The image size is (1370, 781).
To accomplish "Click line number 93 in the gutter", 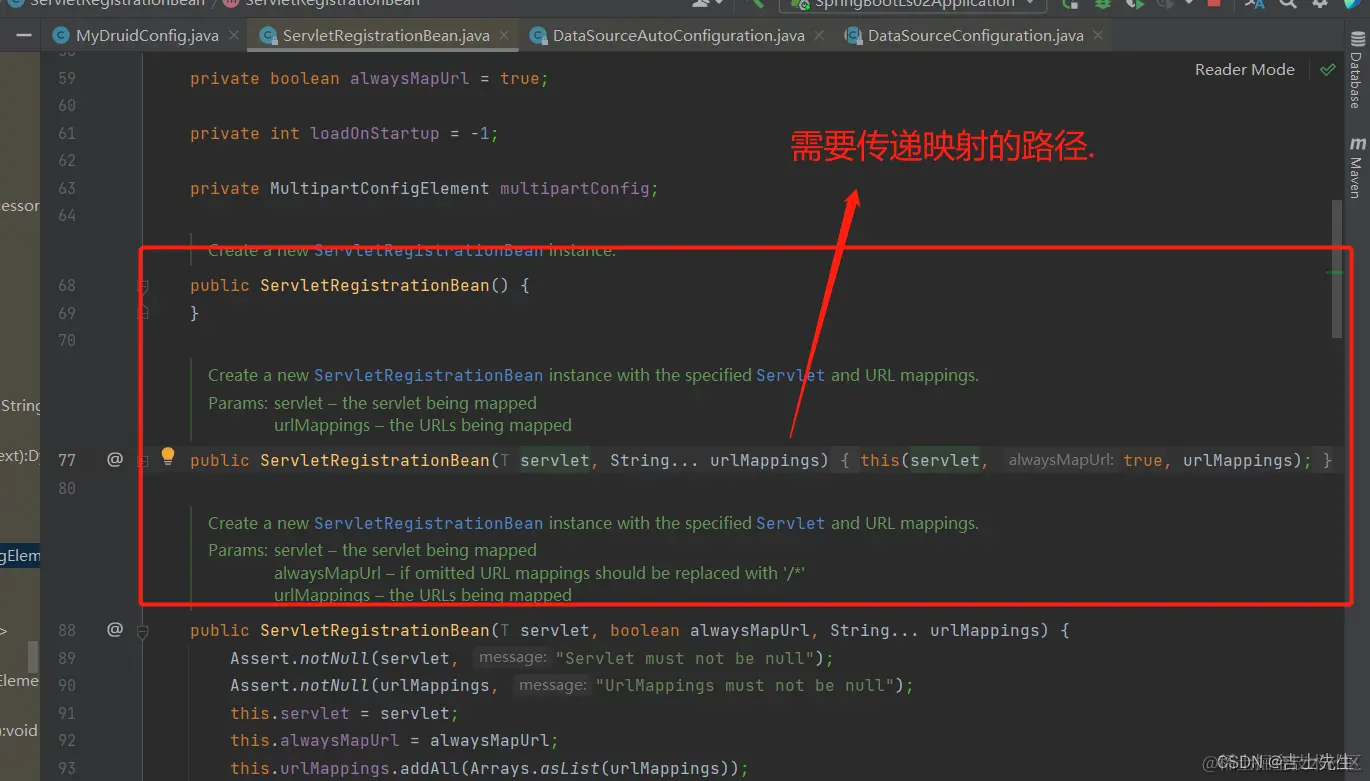I will click(x=67, y=768).
